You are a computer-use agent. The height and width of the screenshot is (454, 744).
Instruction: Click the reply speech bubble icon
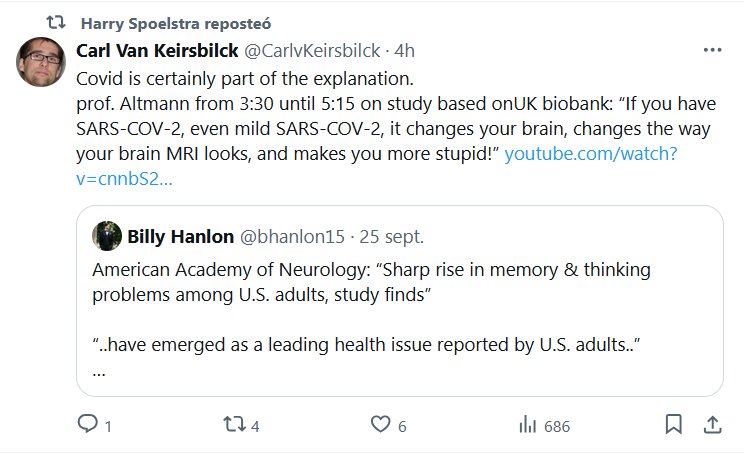tap(89, 425)
